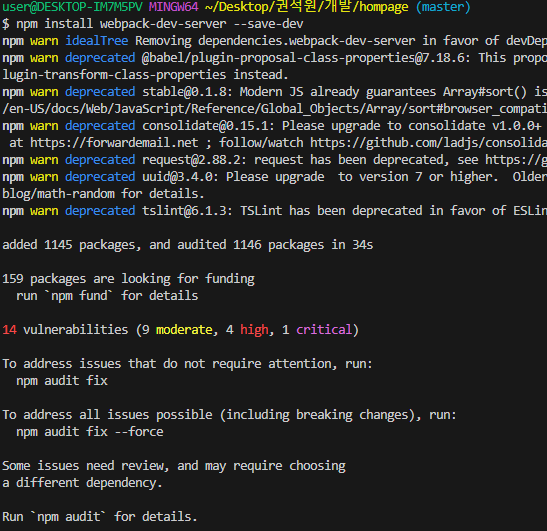Click 'uuid@3.4.0:' package text
547x531 pixels.
pyautogui.click(x=180, y=177)
